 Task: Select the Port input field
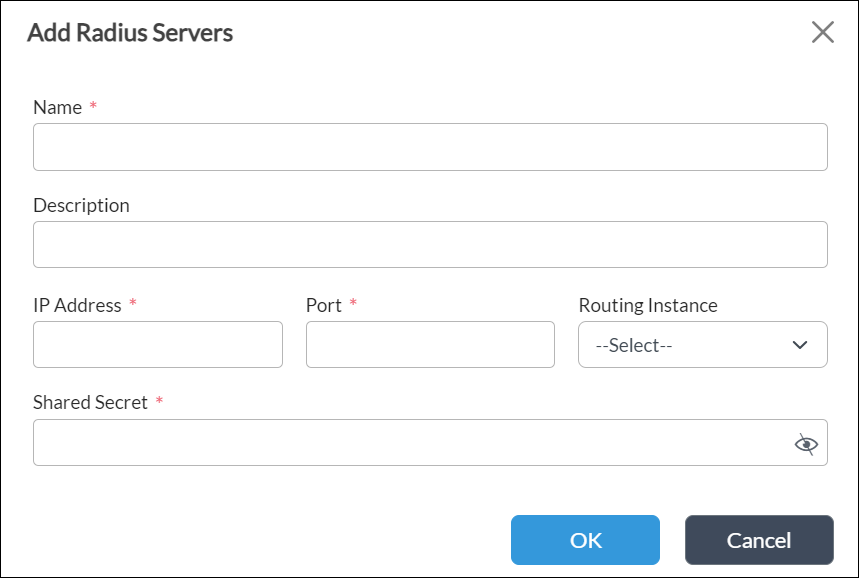[x=430, y=344]
